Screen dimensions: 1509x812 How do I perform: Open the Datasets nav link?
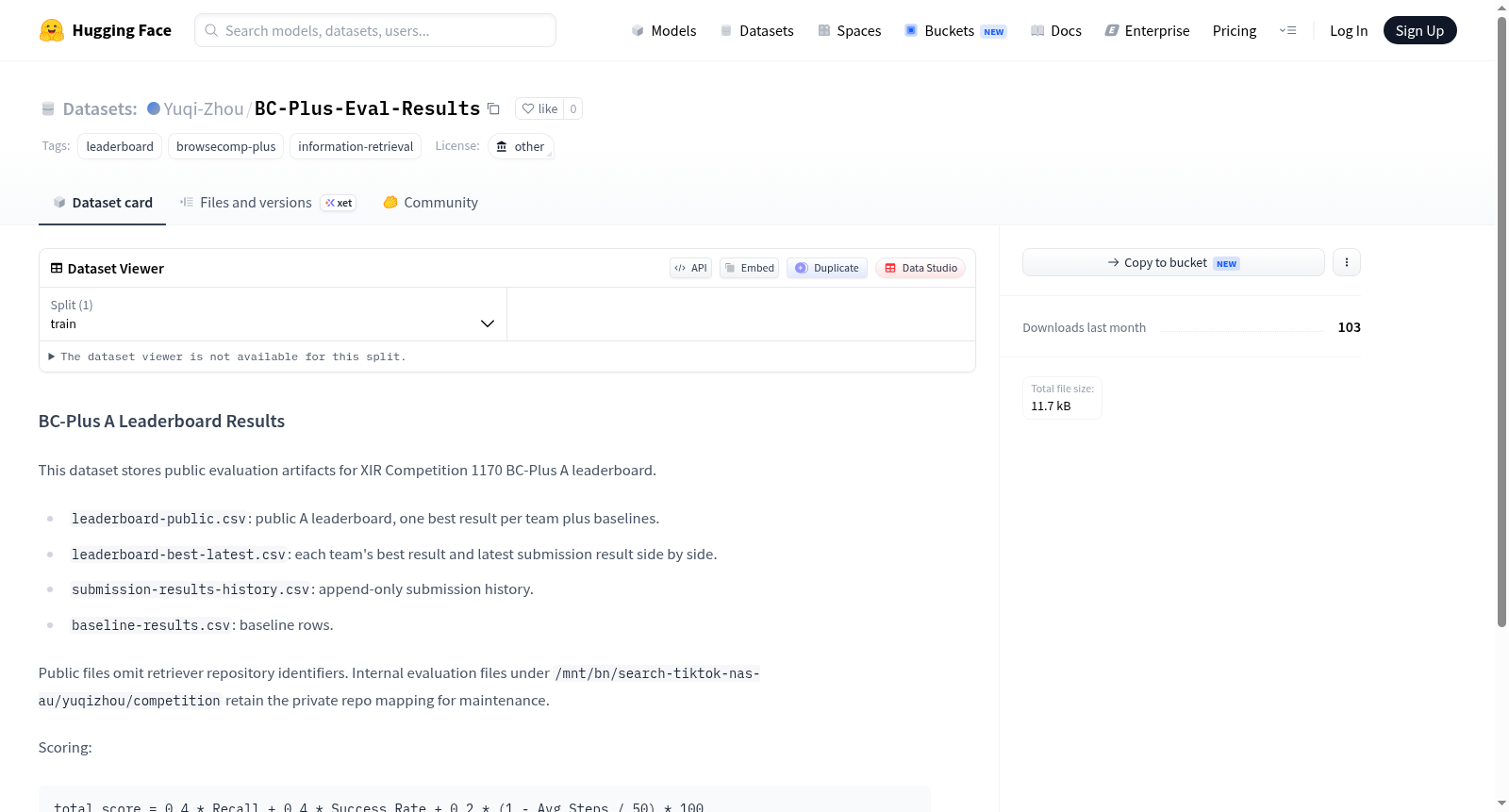757,30
